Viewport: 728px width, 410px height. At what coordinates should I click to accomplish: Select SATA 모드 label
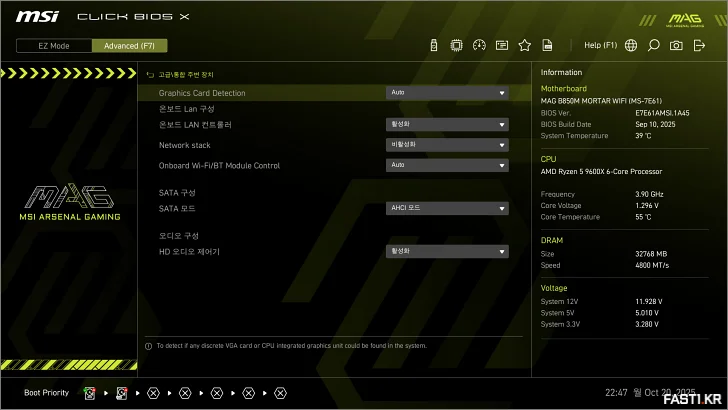177,208
